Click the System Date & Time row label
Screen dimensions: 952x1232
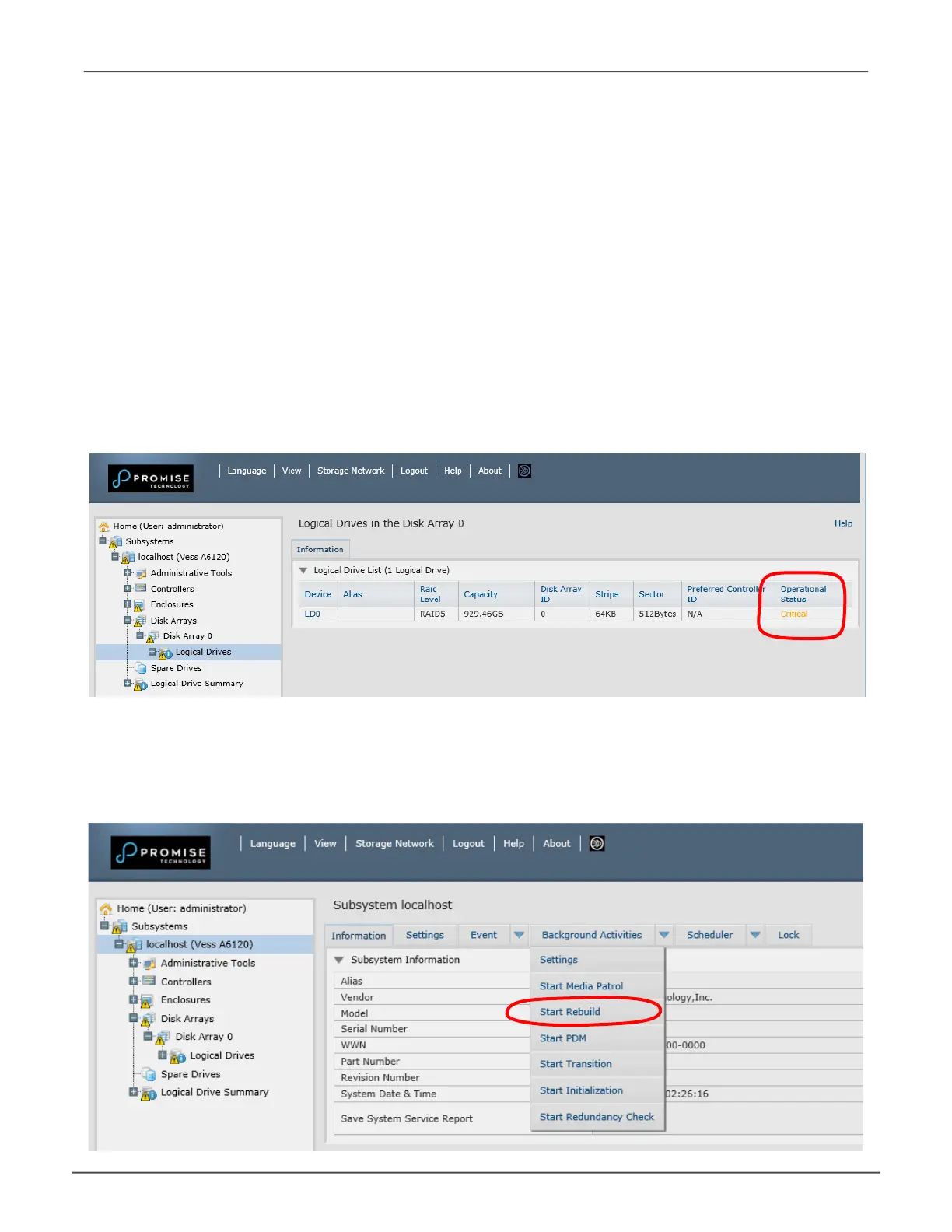point(388,1094)
